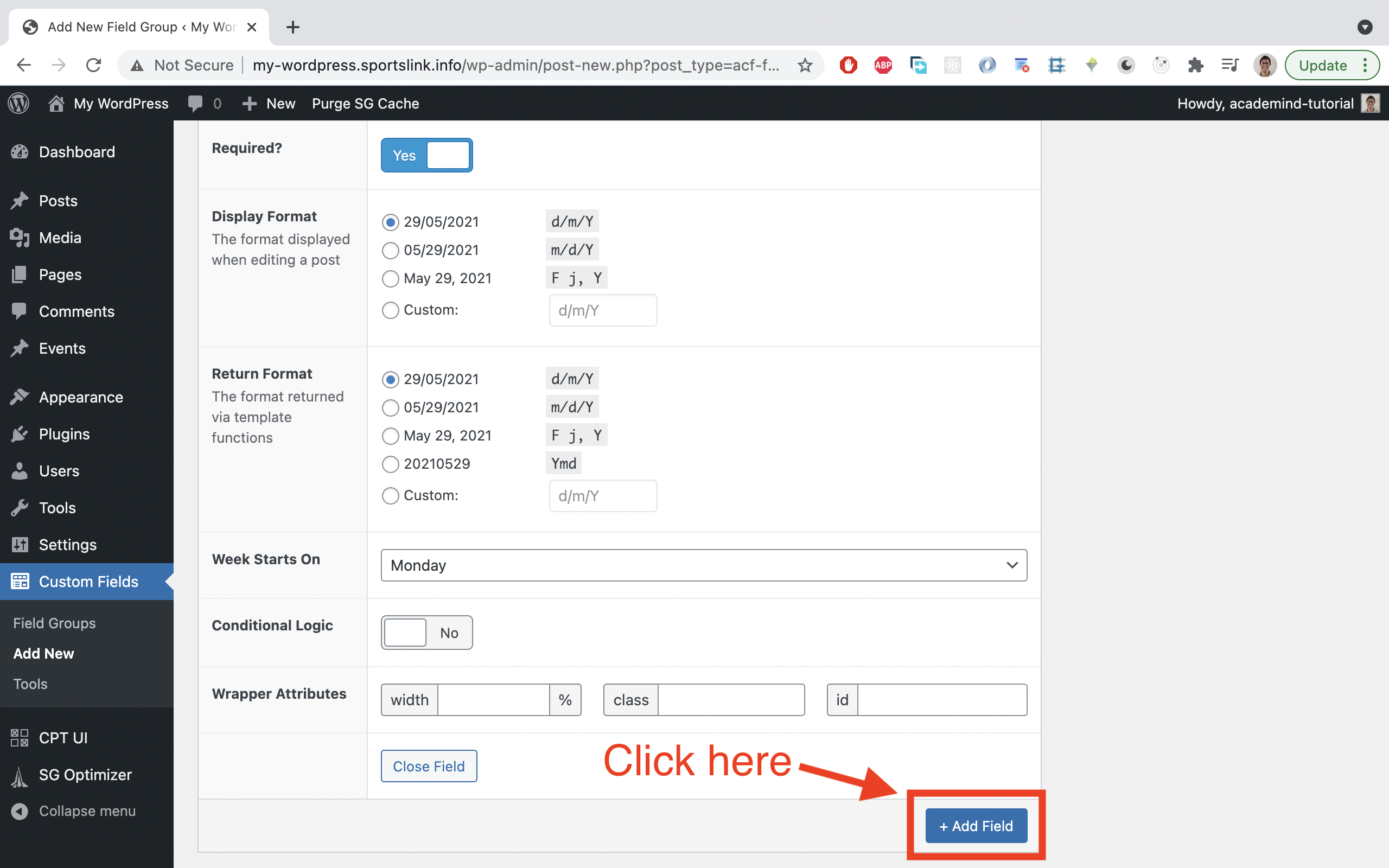Screen dimensions: 1389x868
Task: Select the Ymd return format option
Action: point(390,464)
